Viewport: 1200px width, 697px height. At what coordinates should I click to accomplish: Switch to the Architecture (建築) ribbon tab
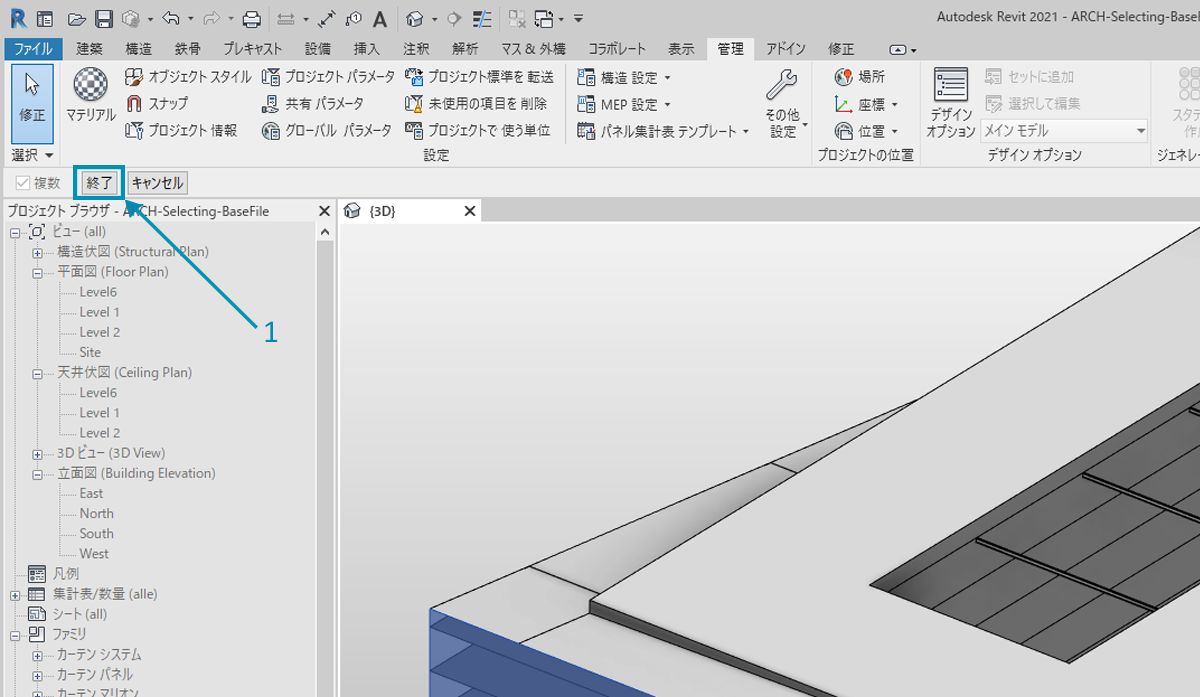point(89,49)
